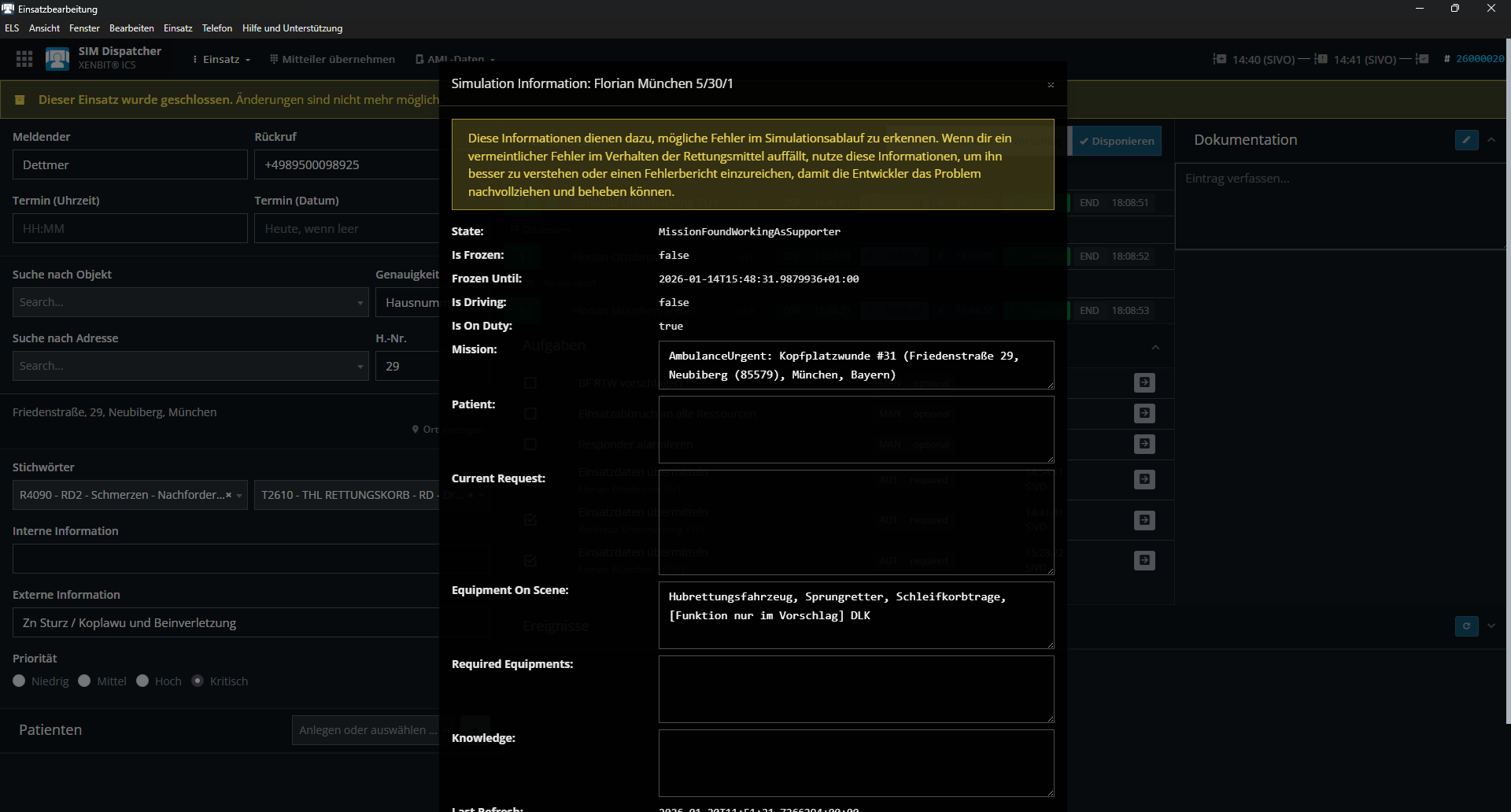Click the SIM Dispatcher avatar icon
This screenshot has height=812, width=1511.
(57, 59)
